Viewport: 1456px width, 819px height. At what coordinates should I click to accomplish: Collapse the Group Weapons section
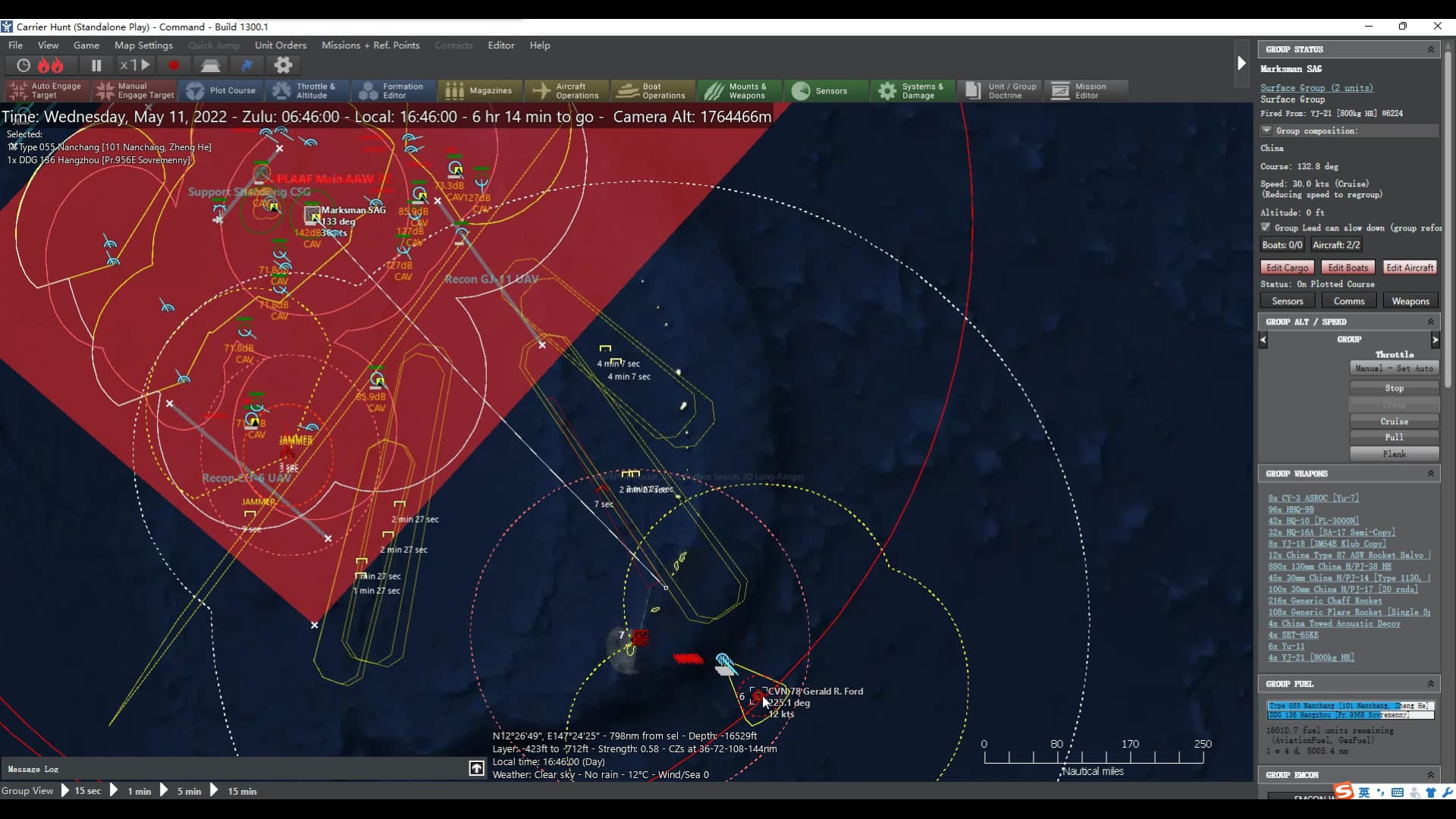(1431, 474)
